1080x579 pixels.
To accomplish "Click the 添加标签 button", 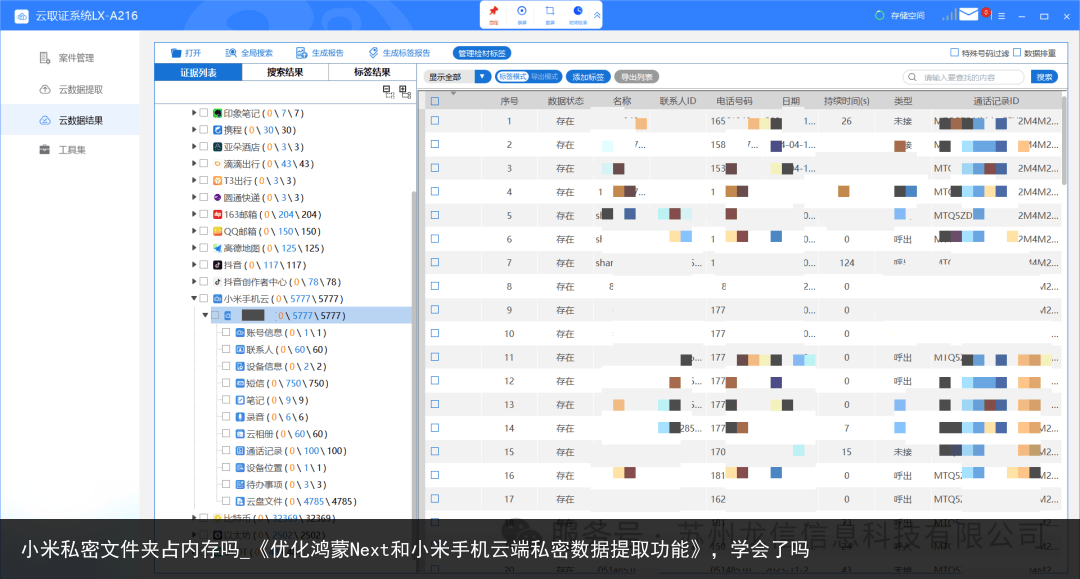I will [x=588, y=77].
